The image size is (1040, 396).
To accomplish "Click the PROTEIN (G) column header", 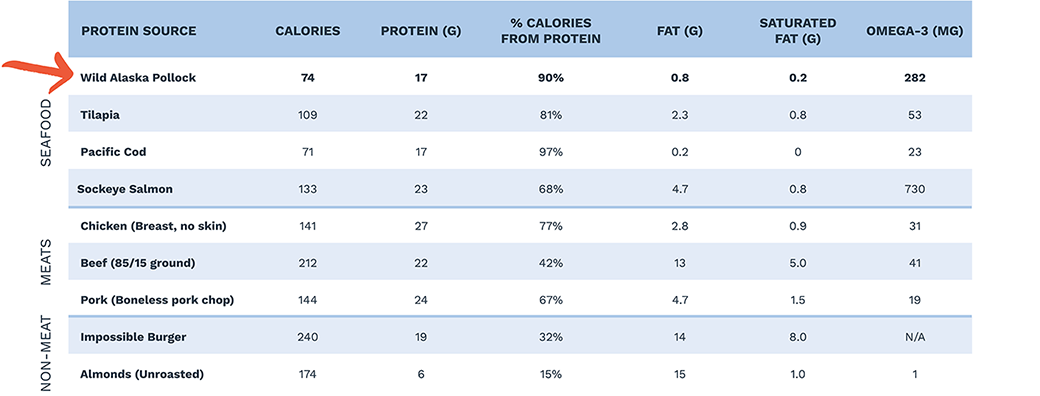I will (x=421, y=31).
